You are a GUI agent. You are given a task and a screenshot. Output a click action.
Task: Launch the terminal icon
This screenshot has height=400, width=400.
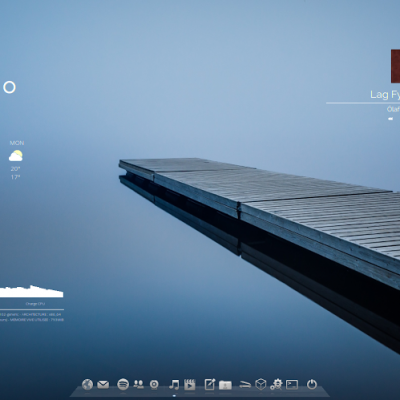(x=292, y=384)
